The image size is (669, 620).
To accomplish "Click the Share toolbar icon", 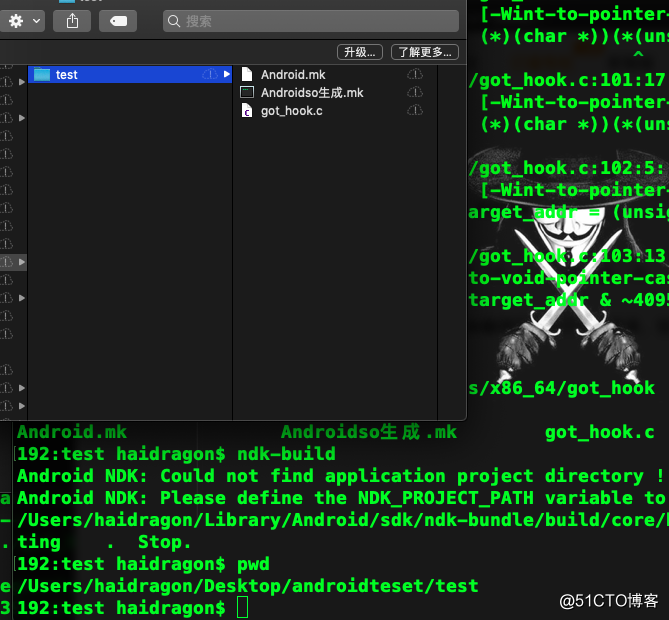I will pyautogui.click(x=72, y=21).
